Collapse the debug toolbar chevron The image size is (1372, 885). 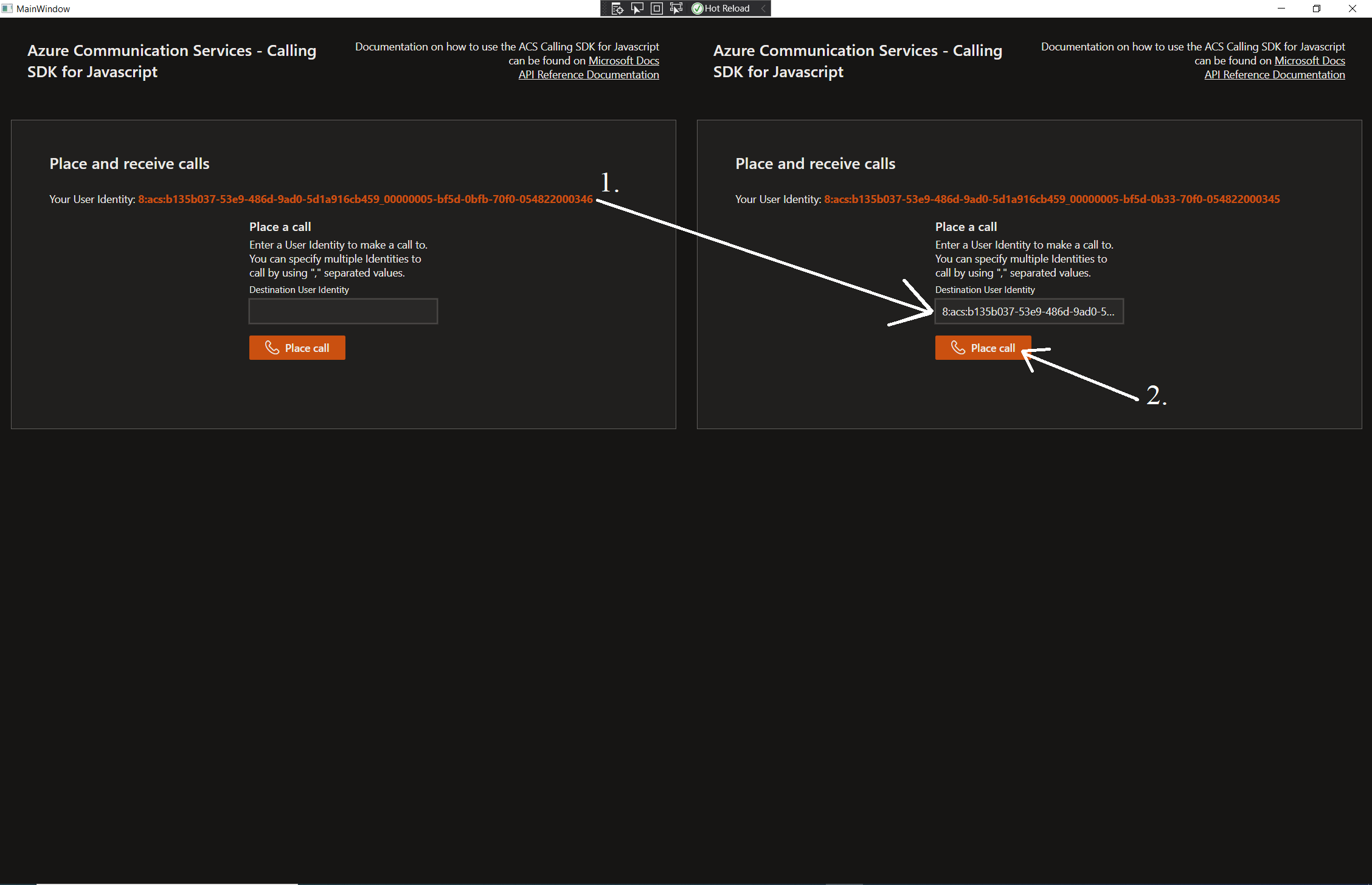763,9
